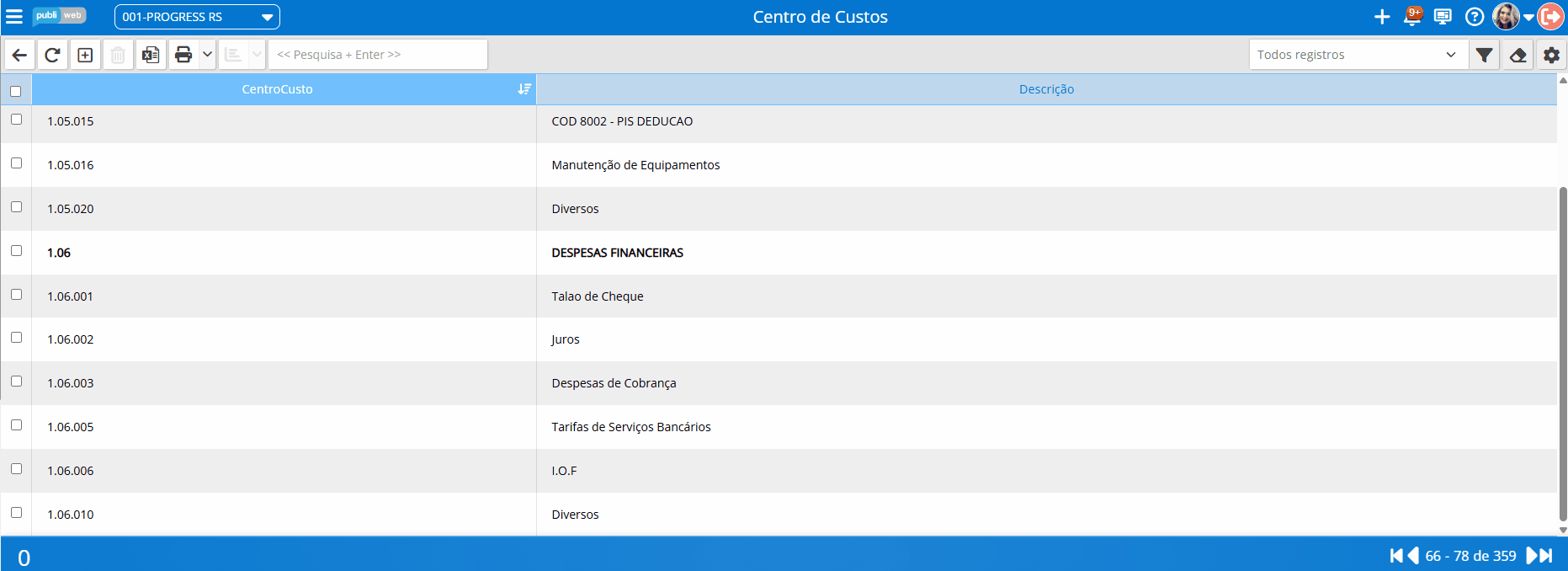Refresh the records list

point(52,55)
